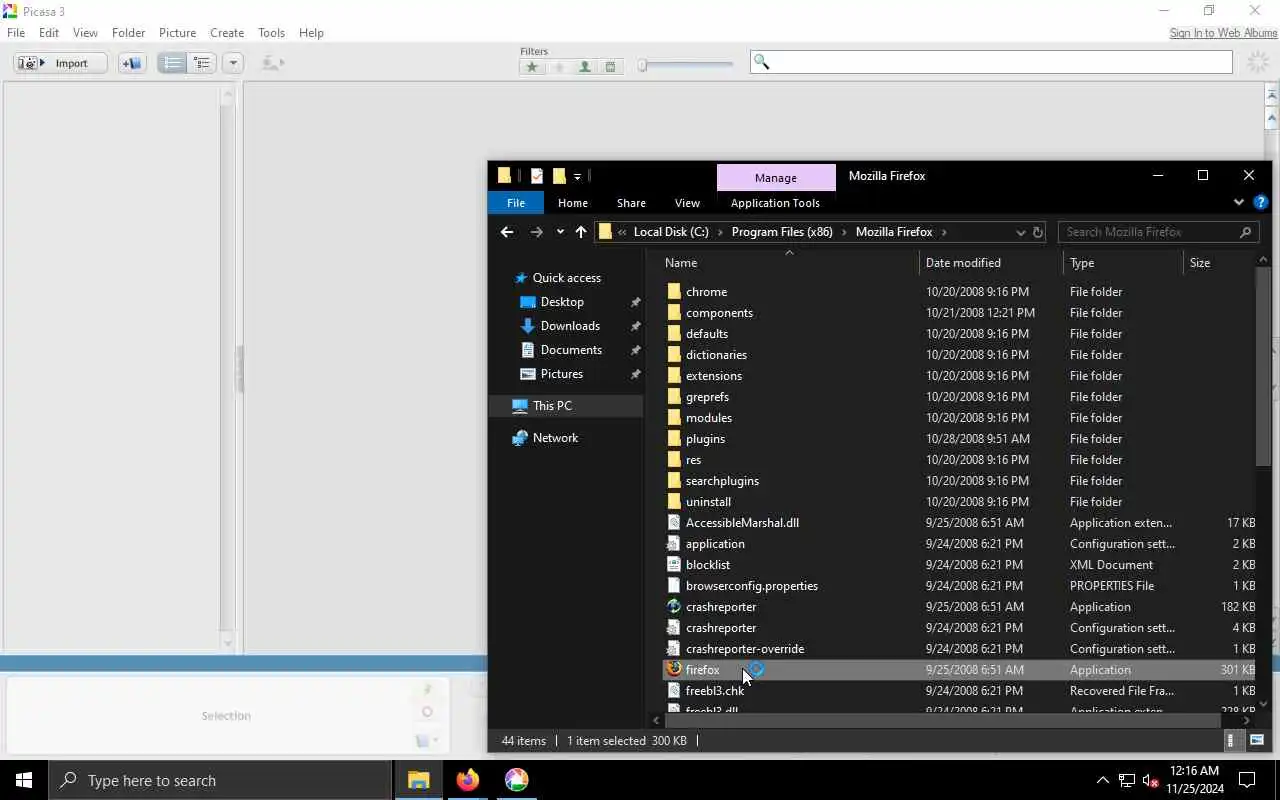Select the firefox application icon
This screenshot has height=800, width=1280.
[x=674, y=670]
